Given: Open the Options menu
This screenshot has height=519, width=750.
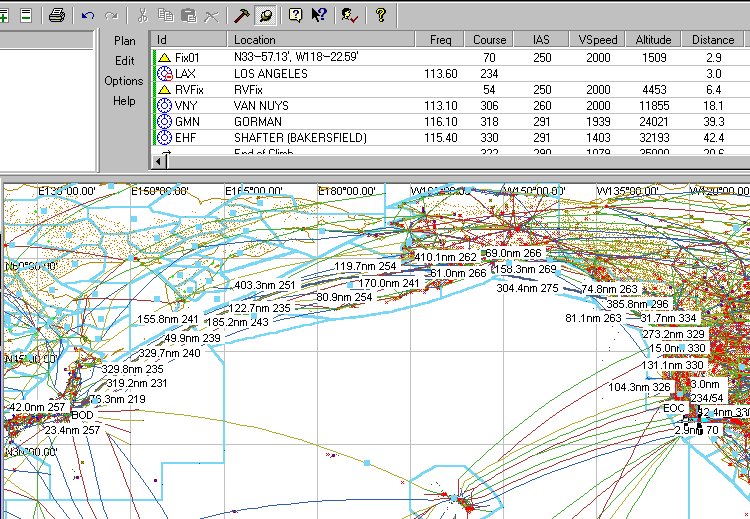Looking at the screenshot, I should point(124,81).
